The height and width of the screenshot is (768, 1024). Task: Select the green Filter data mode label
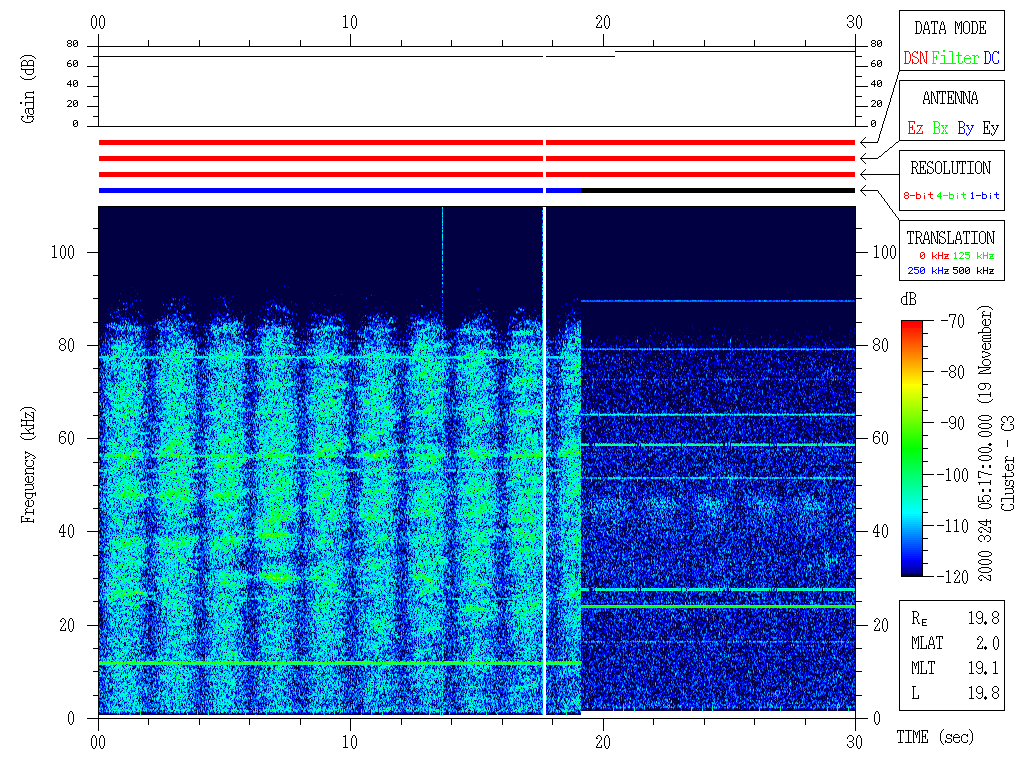955,59
